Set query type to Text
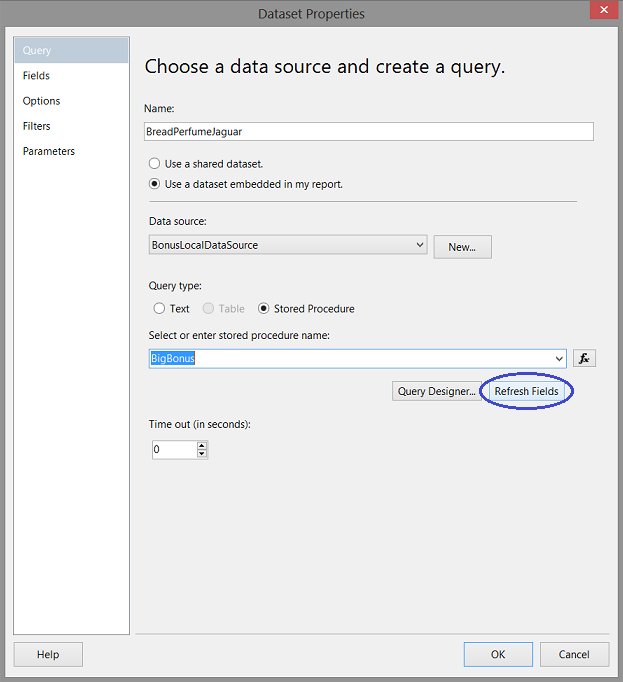This screenshot has height=682, width=623. click(x=159, y=309)
